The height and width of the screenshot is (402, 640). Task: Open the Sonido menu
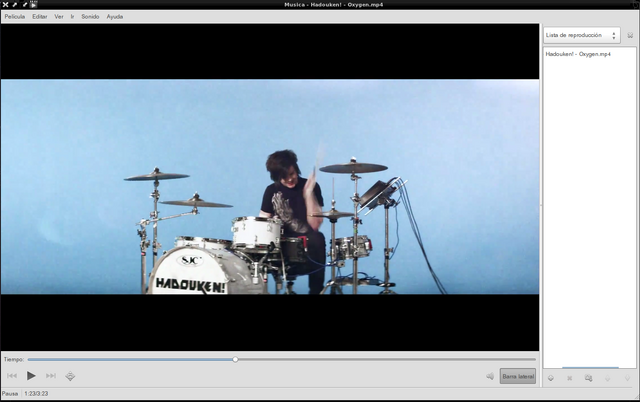pos(90,17)
